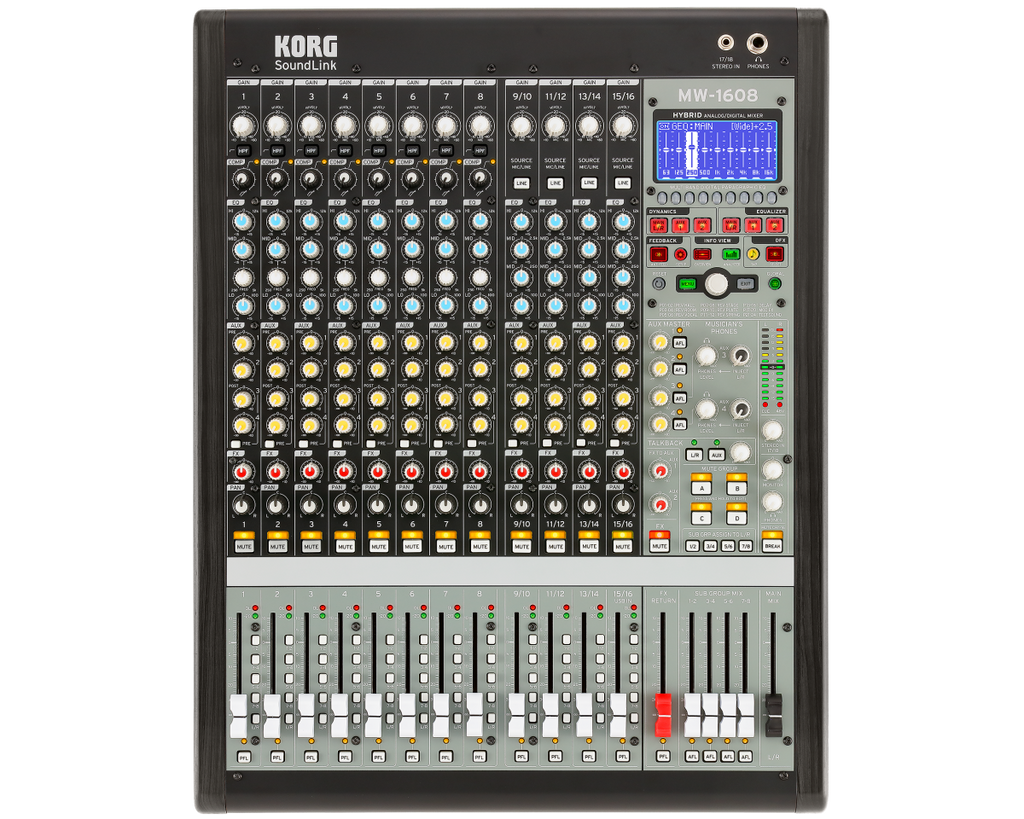Click the grey EXIT button
Screen dimensions: 1024x819
(746, 283)
